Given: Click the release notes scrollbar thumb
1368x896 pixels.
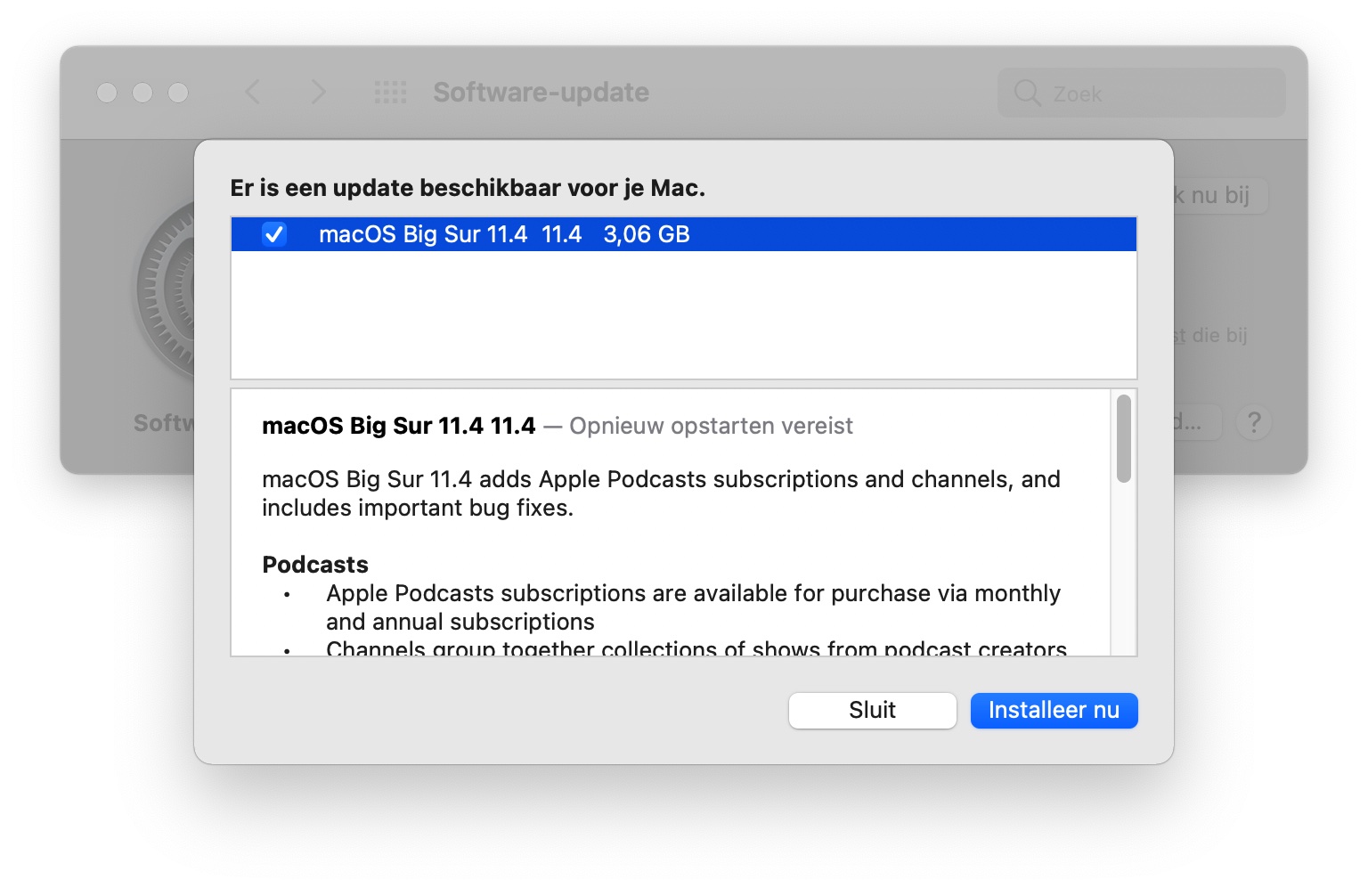Looking at the screenshot, I should click(x=1124, y=438).
